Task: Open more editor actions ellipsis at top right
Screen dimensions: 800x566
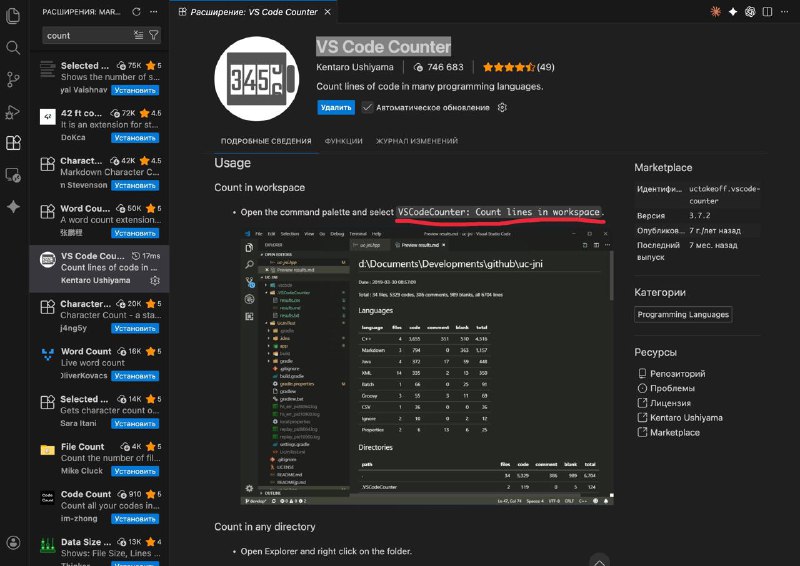Action: coord(785,12)
